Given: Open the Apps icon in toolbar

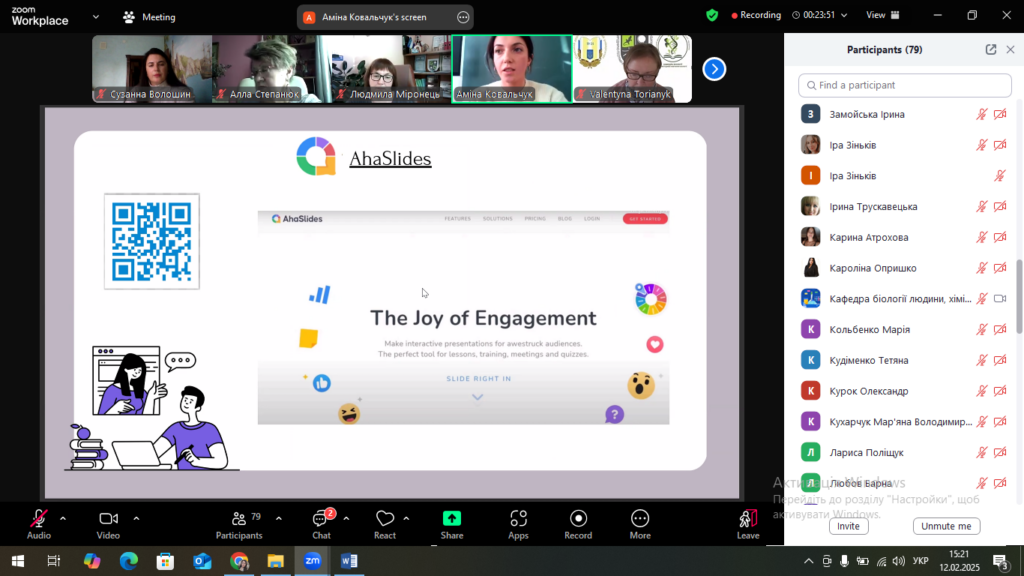Looking at the screenshot, I should [x=518, y=519].
